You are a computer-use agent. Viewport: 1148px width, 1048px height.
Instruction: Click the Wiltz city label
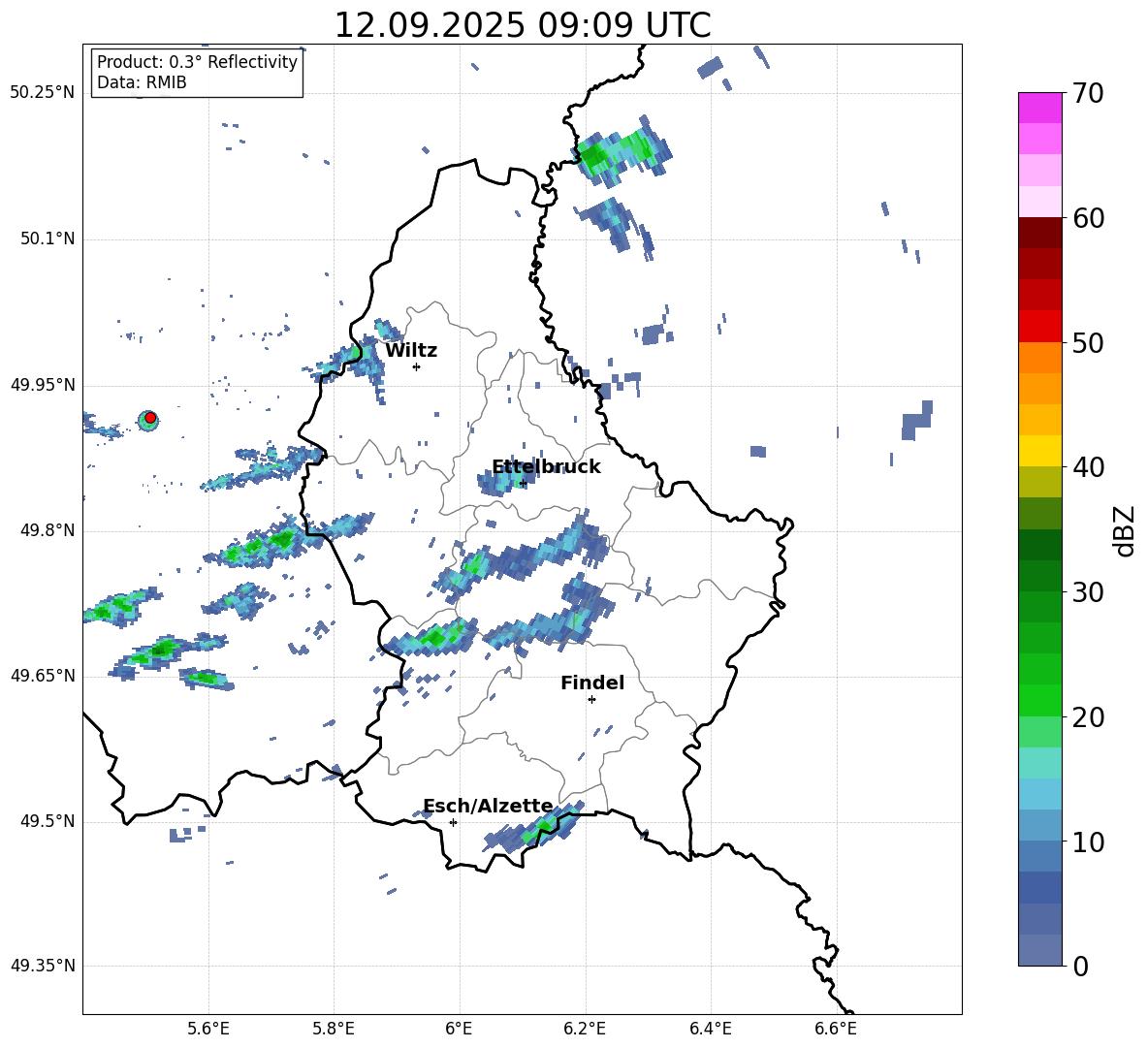[411, 351]
